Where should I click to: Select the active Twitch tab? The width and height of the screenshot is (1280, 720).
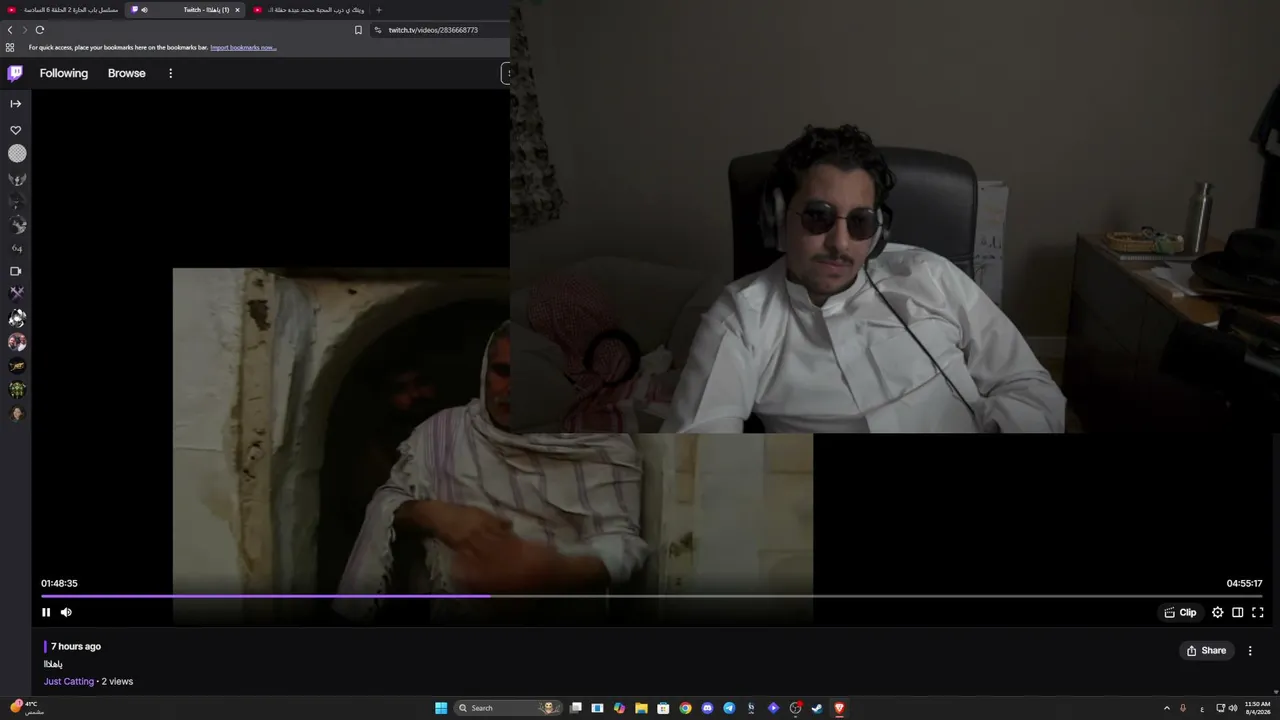186,10
